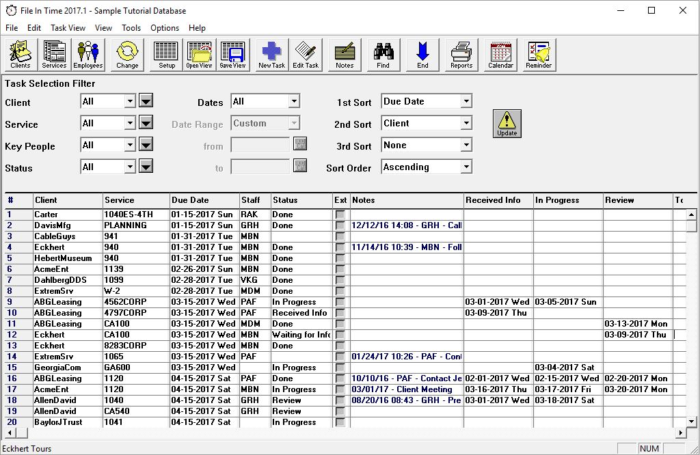Click the Edit Task toolbar icon
The width and height of the screenshot is (700, 455).
pyautogui.click(x=305, y=54)
